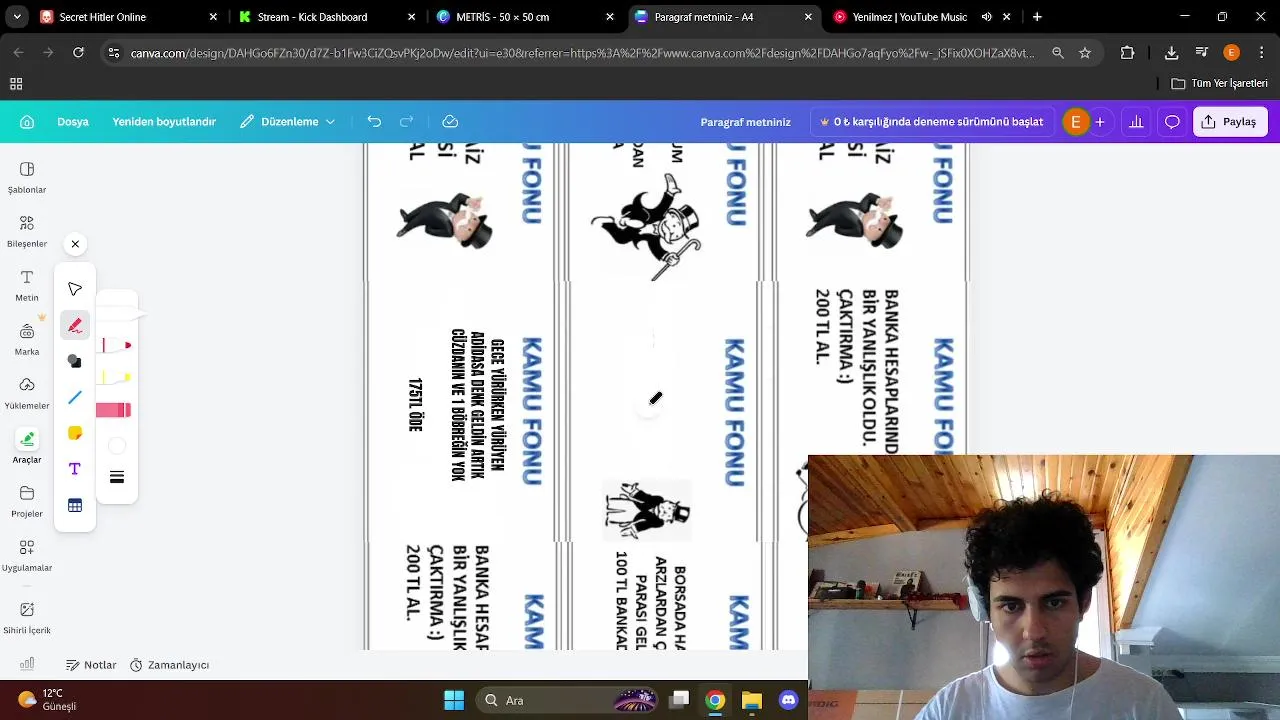Open Yeniden boyutlandır menu

164,122
